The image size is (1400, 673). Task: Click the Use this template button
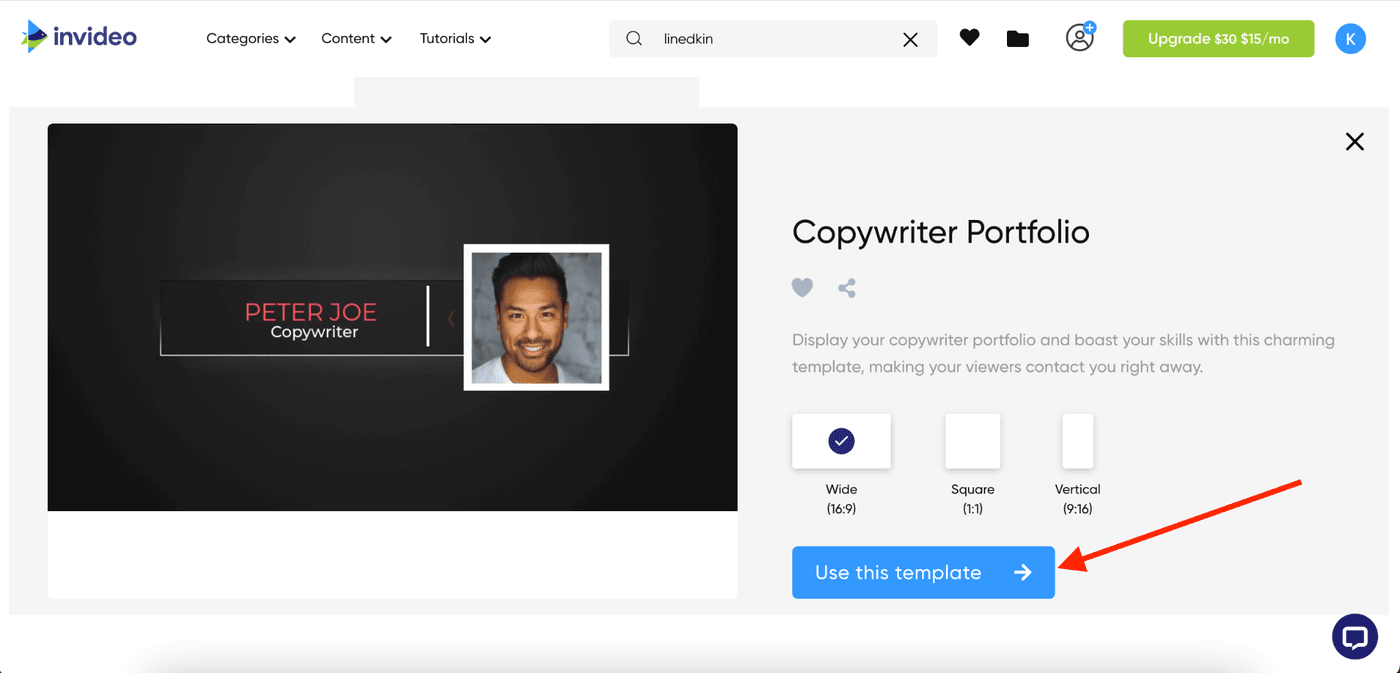point(922,572)
